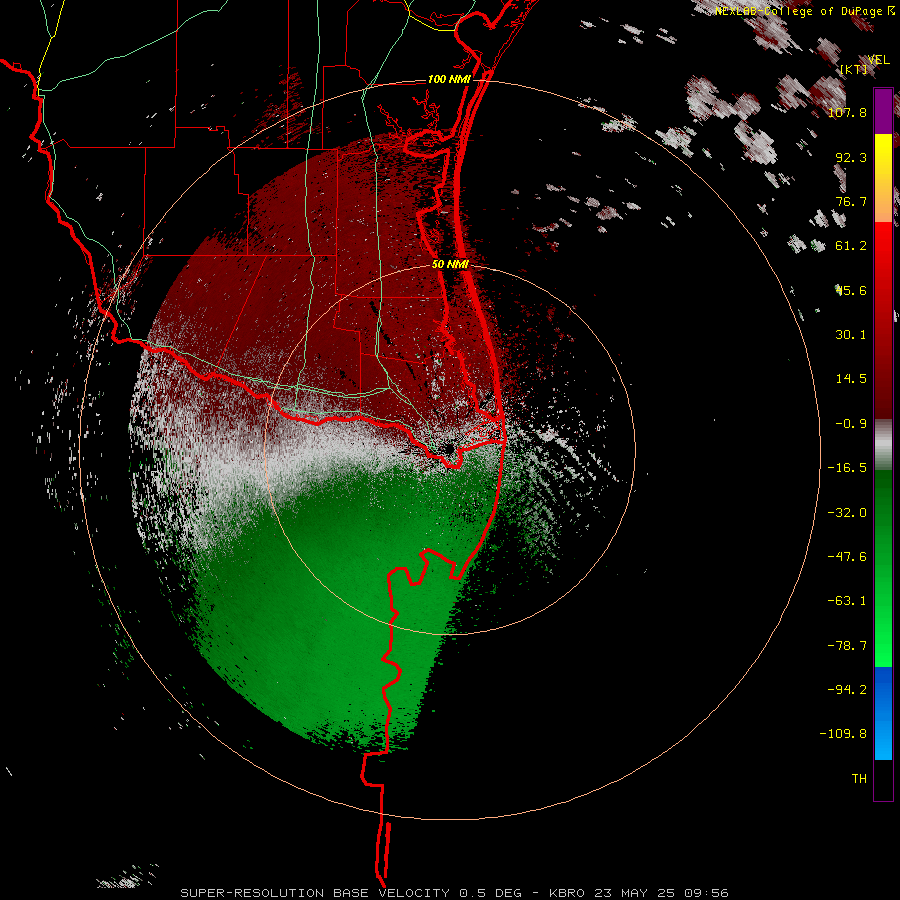Click the 107.8 velocity scale value

[847, 112]
